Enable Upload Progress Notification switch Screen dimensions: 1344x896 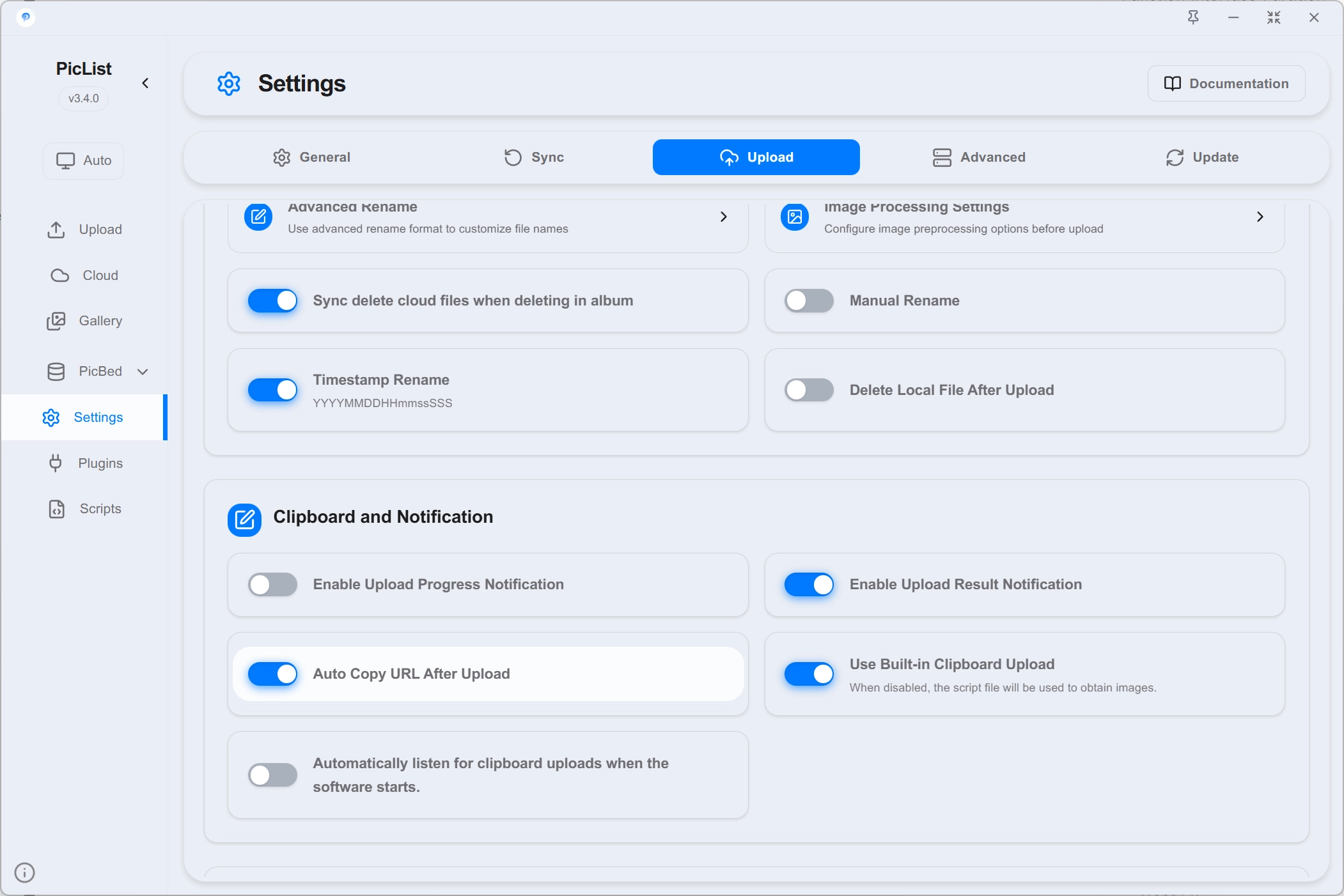click(273, 584)
